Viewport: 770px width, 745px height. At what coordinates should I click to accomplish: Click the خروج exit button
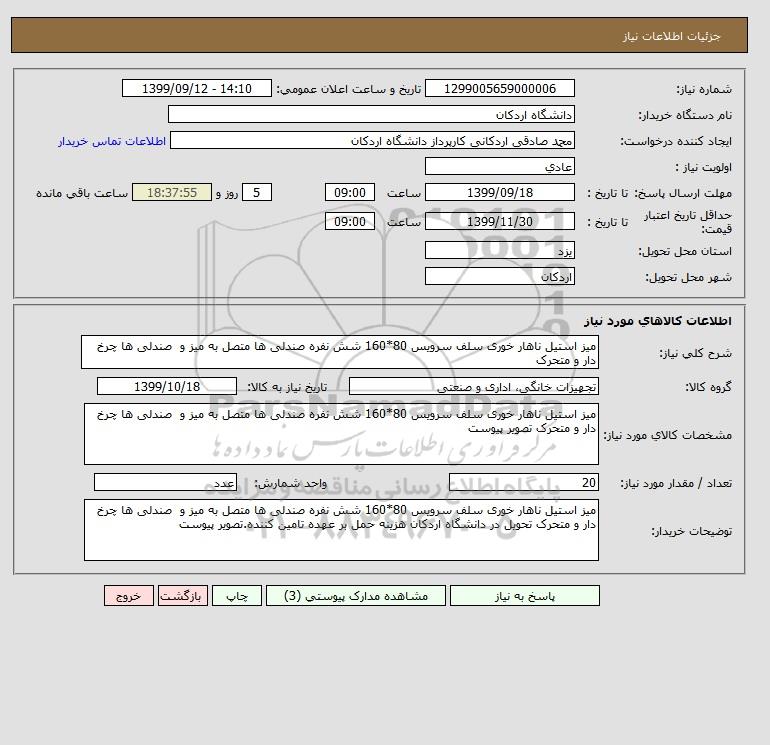(129, 595)
